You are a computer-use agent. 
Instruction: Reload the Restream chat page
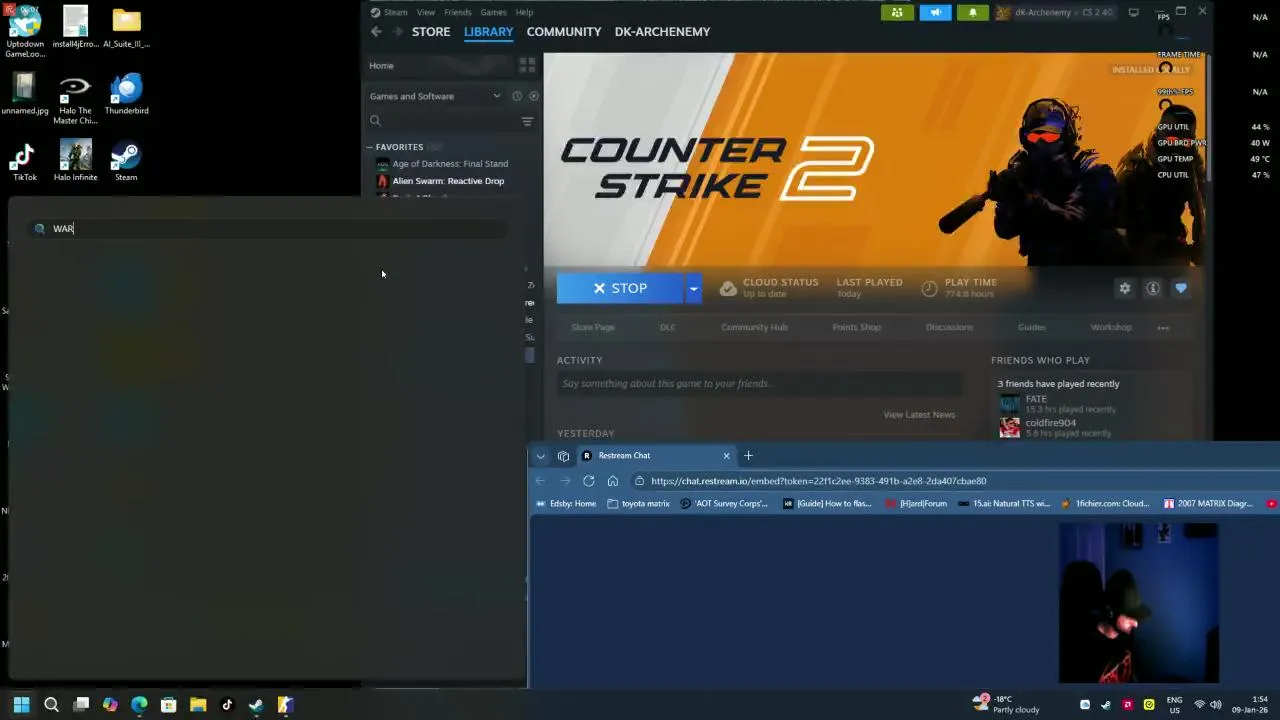(x=589, y=481)
